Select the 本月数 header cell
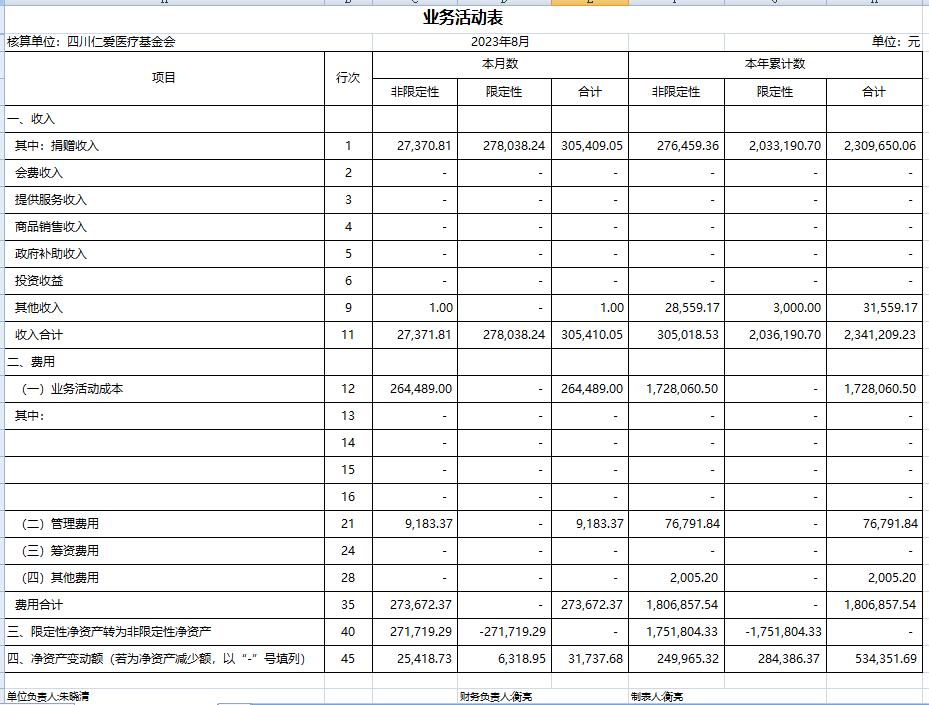929x705 pixels. (500, 64)
